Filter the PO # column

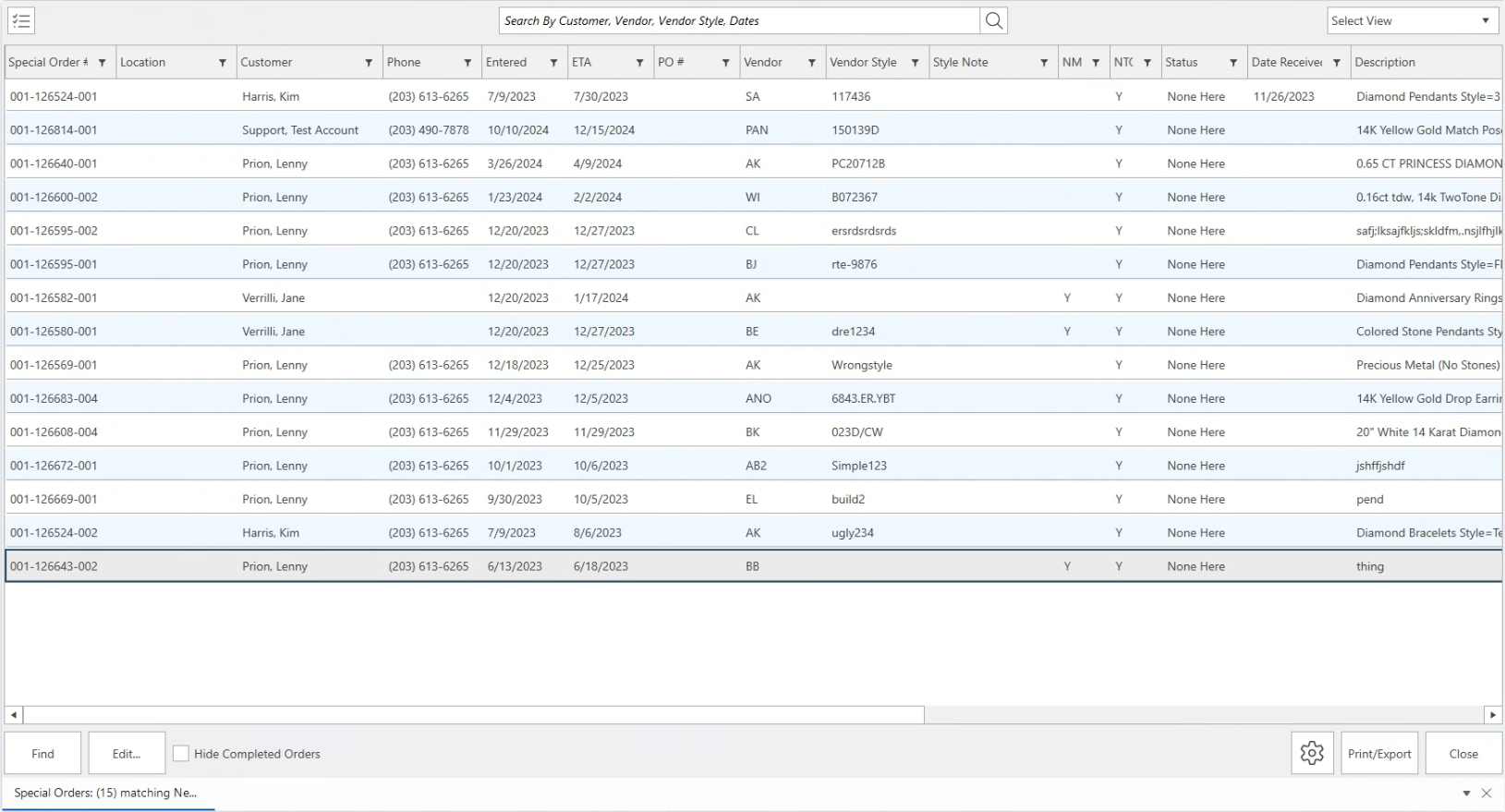(725, 63)
